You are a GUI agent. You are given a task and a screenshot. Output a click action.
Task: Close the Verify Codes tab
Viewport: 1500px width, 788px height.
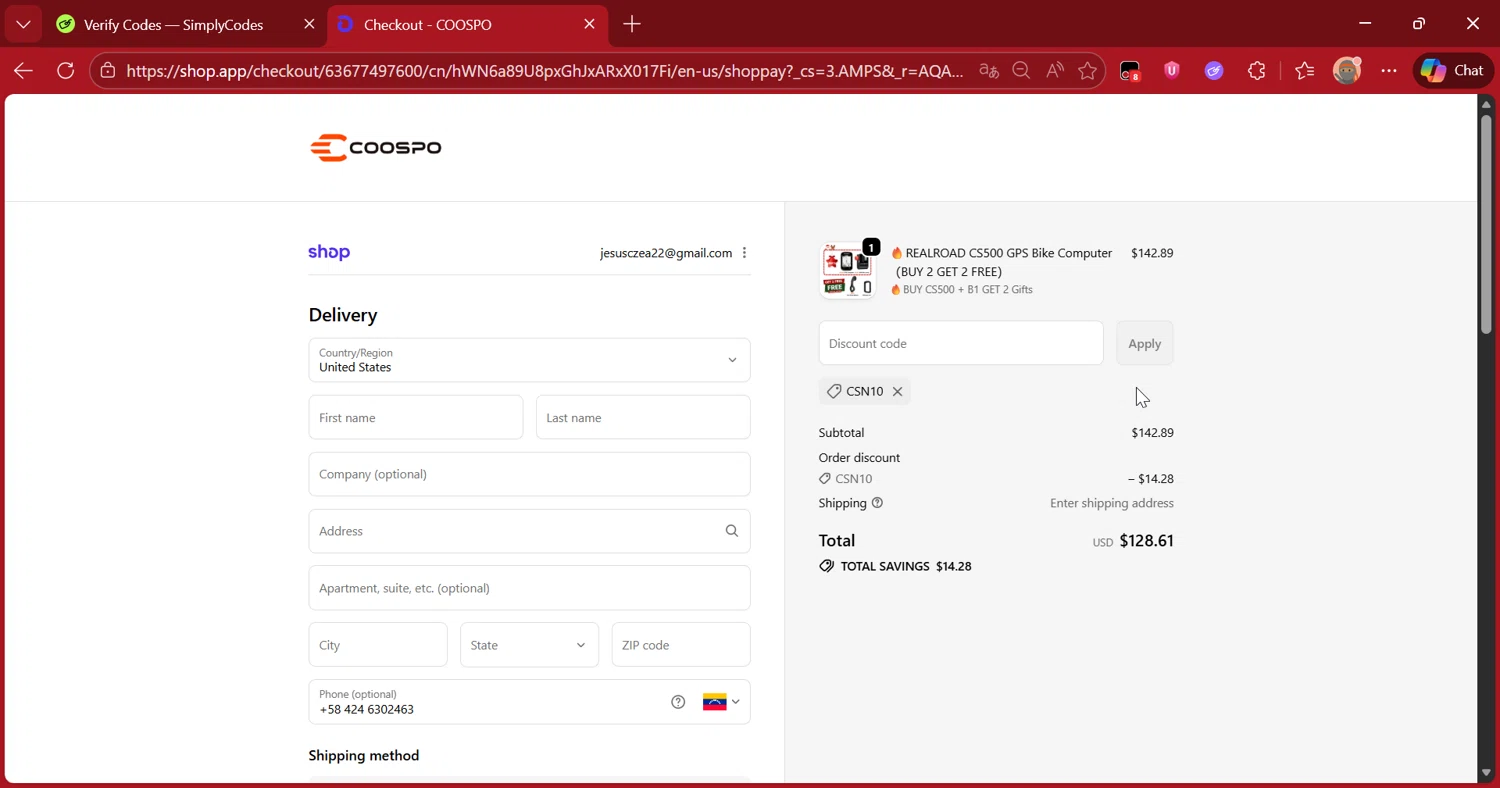pyautogui.click(x=309, y=24)
